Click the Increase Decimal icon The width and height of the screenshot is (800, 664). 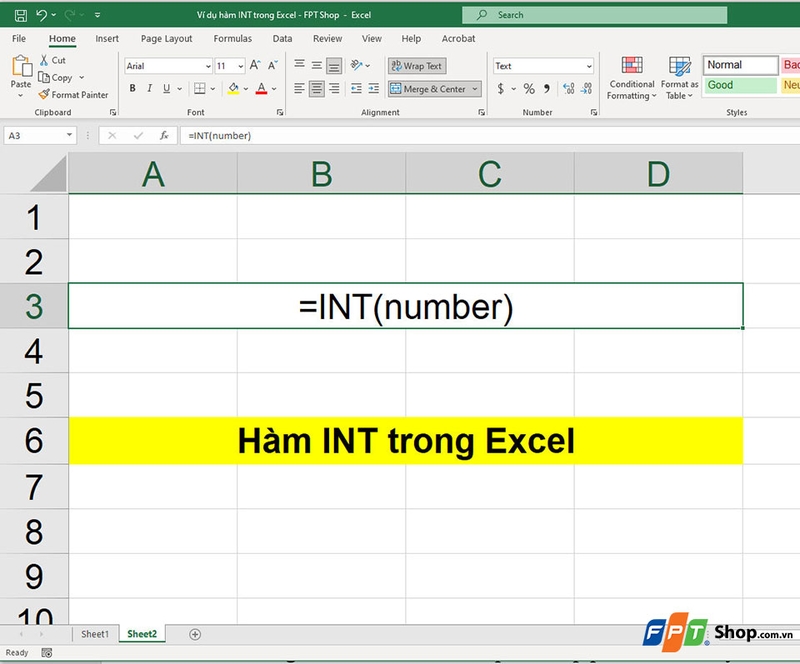(x=566, y=89)
